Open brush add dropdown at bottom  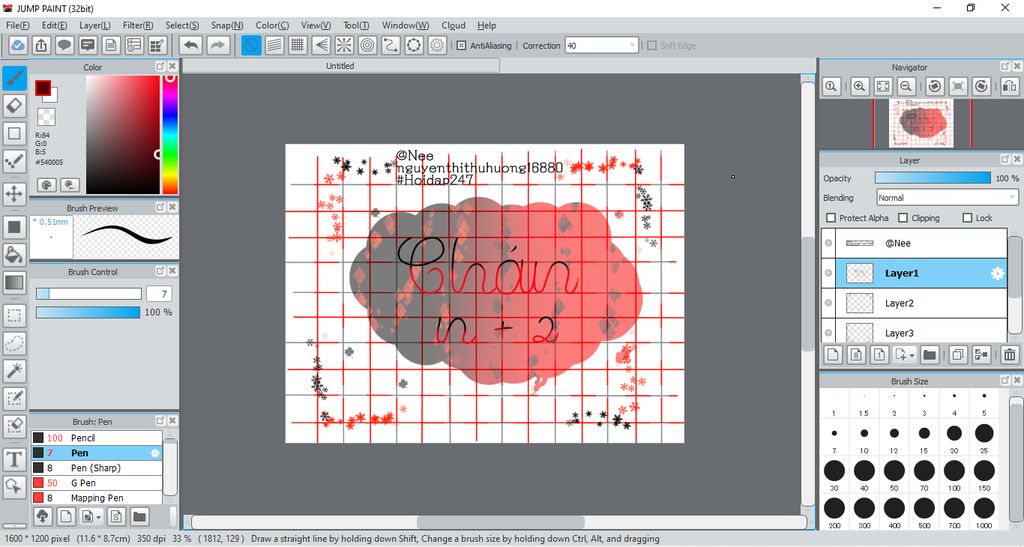[99, 517]
